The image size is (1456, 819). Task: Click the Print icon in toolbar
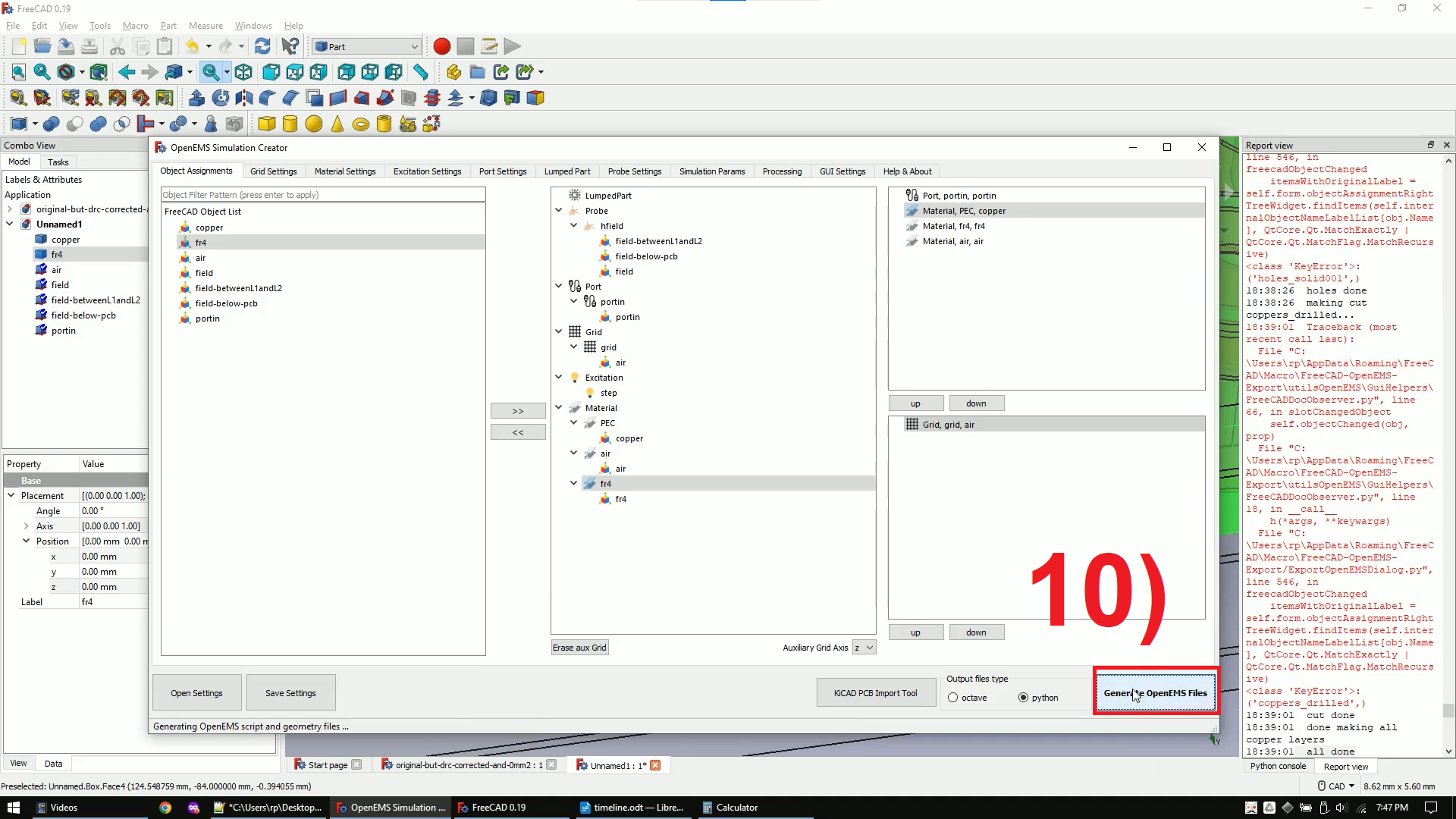point(89,46)
